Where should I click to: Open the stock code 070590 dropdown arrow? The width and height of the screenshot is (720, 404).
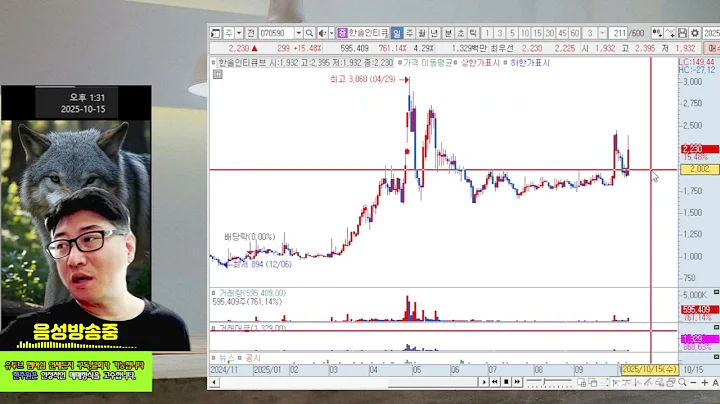298,33
